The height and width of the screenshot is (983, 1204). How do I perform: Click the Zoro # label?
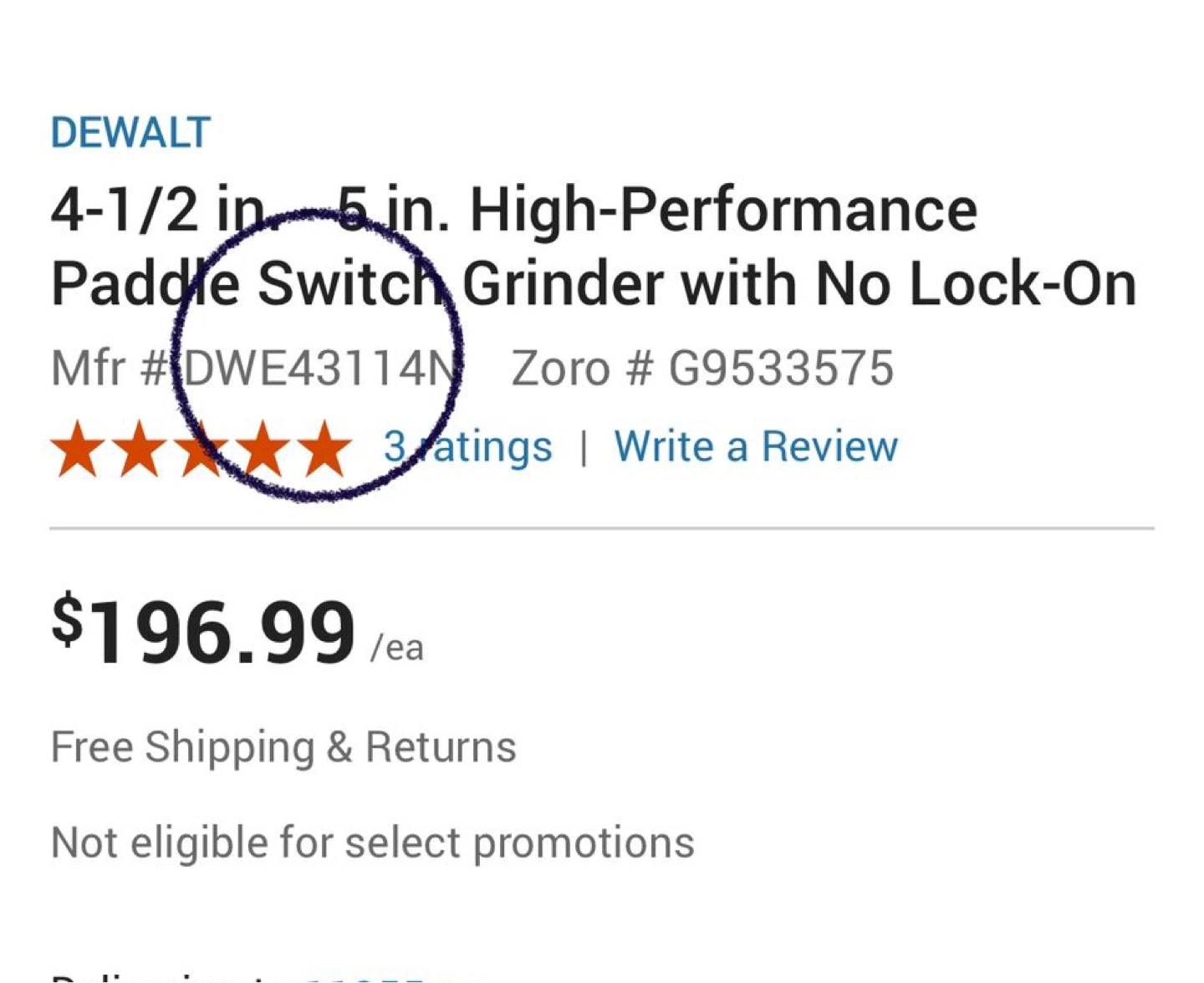(x=581, y=369)
